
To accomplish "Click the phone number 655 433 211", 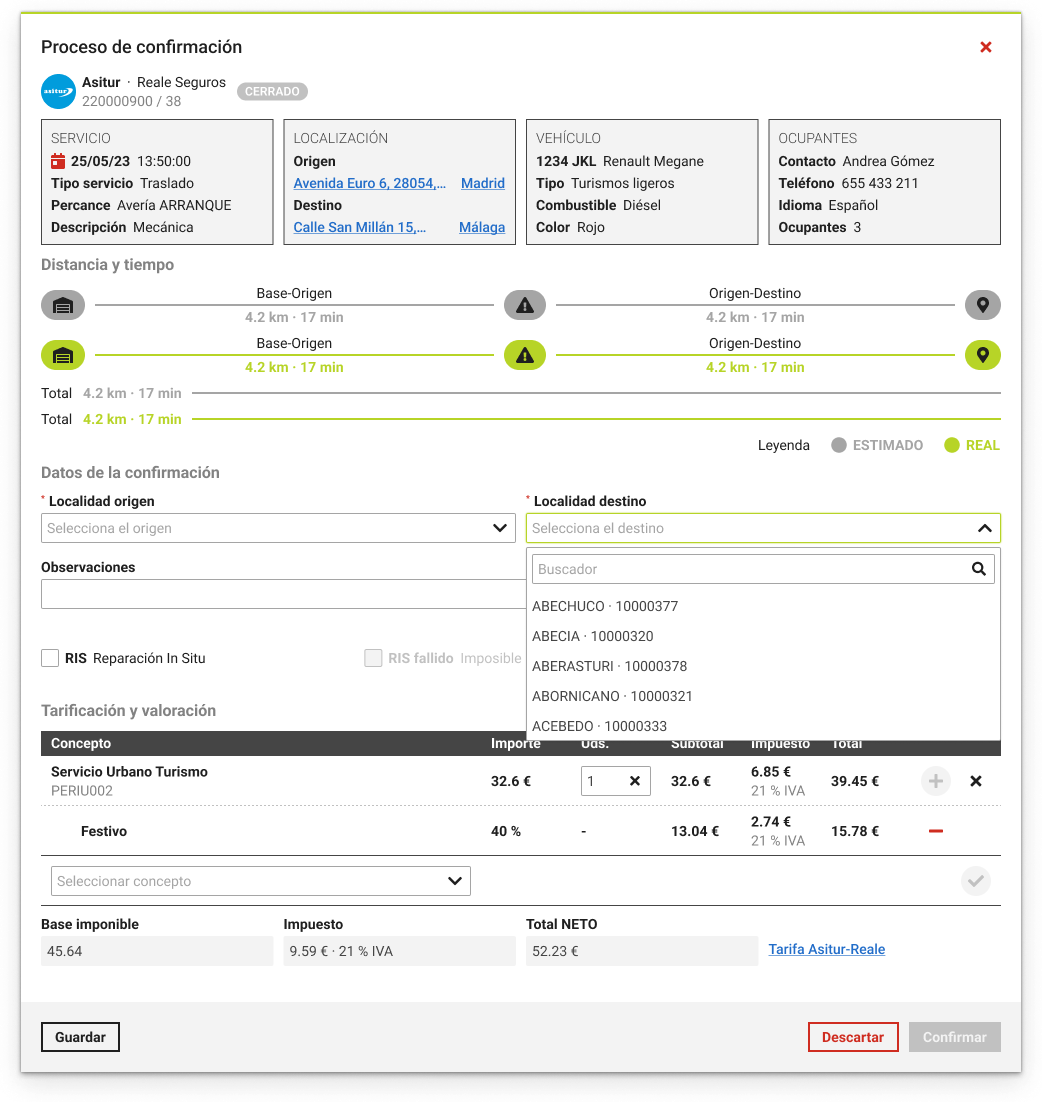I will click(x=880, y=183).
